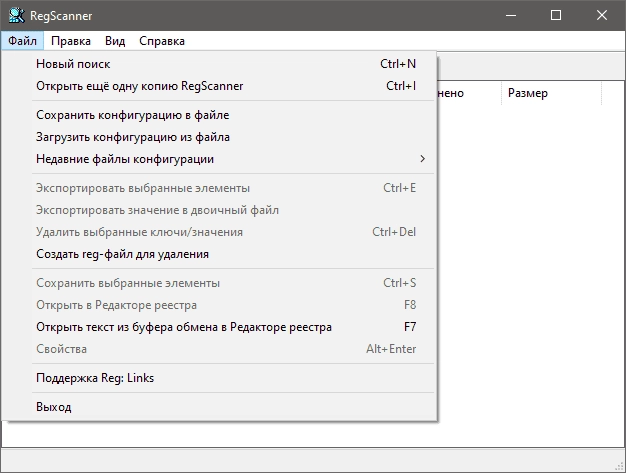Open clipboard text in Редакторе реестра (F7)
The width and height of the screenshot is (626, 473).
pyautogui.click(x=218, y=327)
